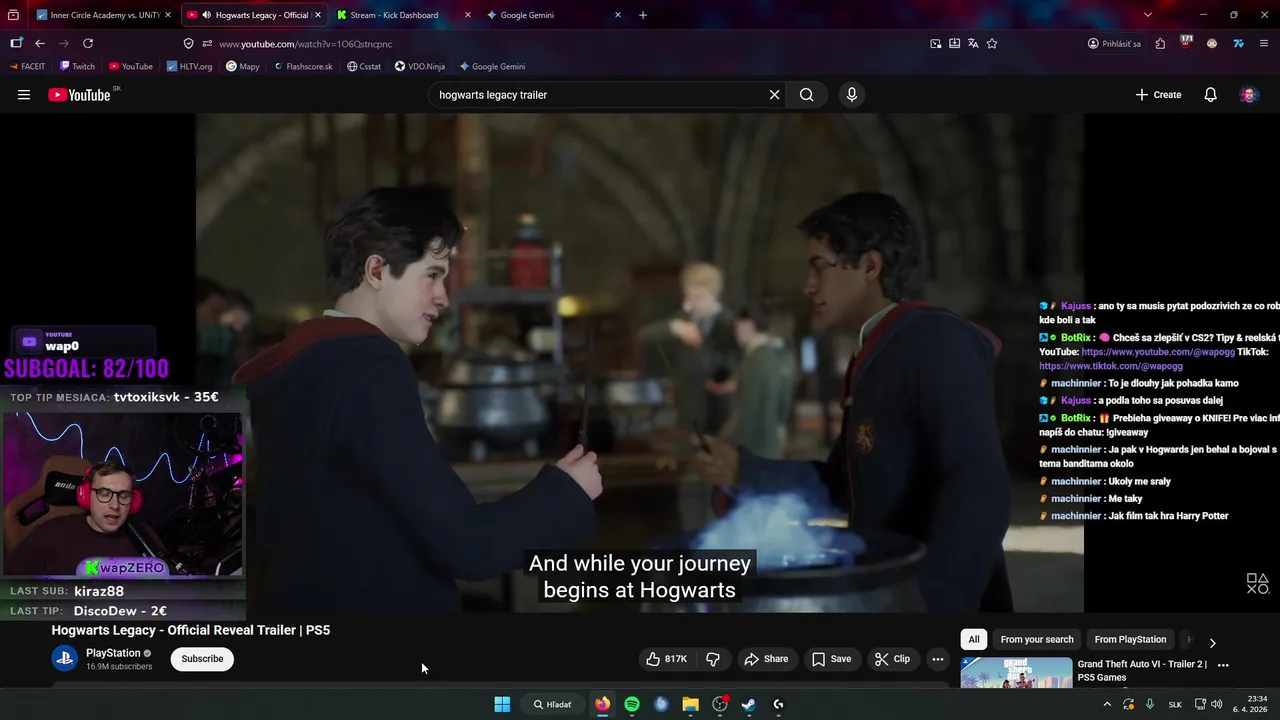The image size is (1280, 720).
Task: Share the Hogwarts Legacy trailer
Action: pyautogui.click(x=765, y=659)
